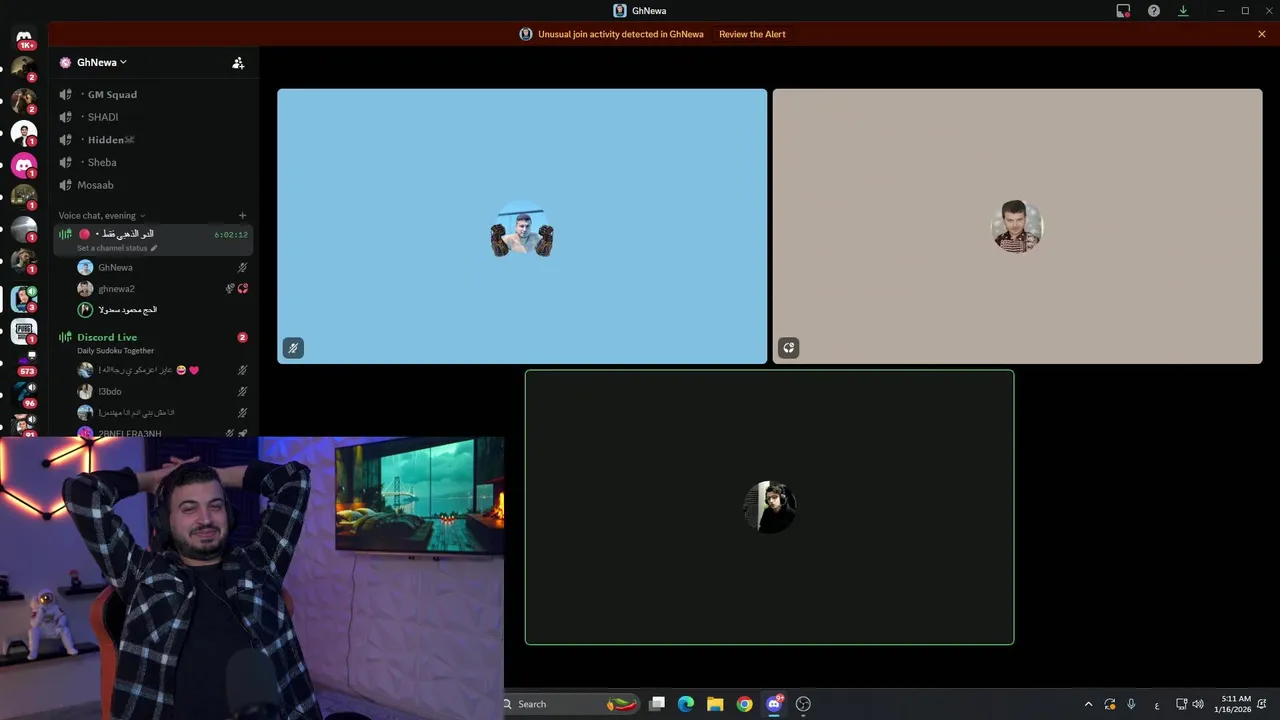Click the shield icon in alert banner
The height and width of the screenshot is (720, 1280).
(526, 34)
